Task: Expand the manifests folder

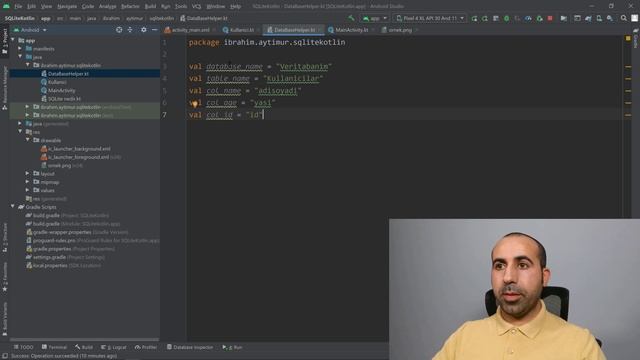Action: (20, 49)
